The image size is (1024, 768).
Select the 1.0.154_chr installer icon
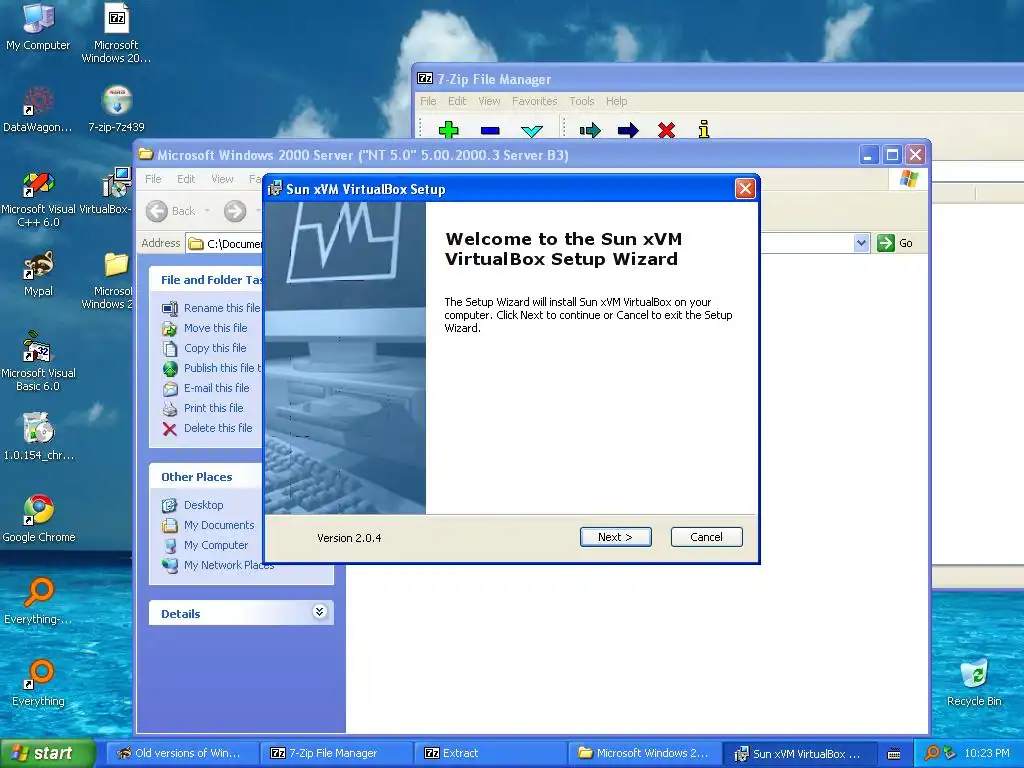pos(38,438)
